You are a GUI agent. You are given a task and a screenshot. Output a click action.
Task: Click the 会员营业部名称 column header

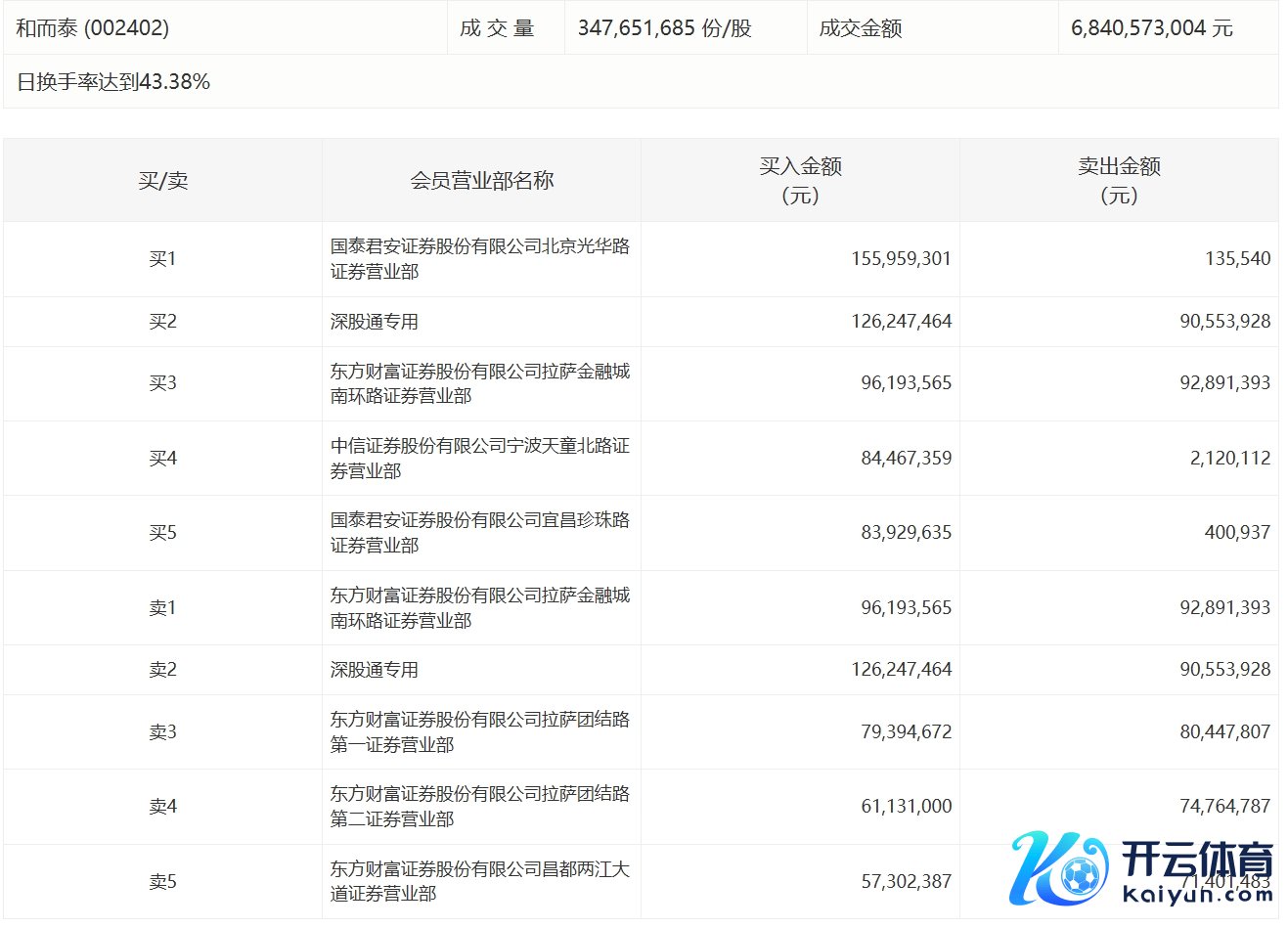[x=481, y=181]
